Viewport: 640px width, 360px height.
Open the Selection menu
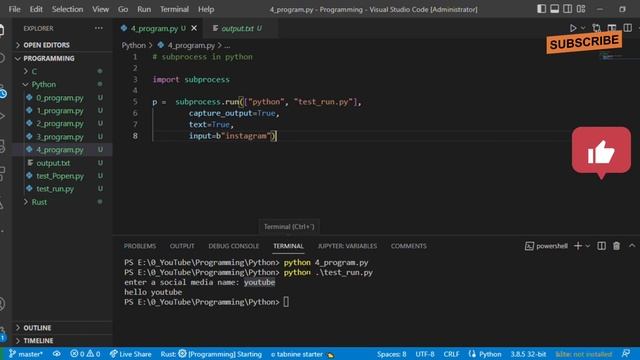(x=67, y=9)
